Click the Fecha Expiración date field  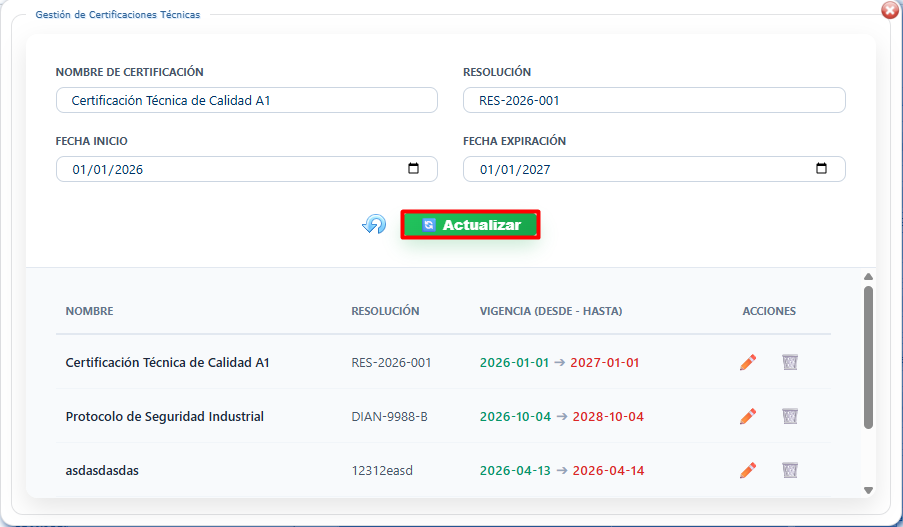[638, 169]
